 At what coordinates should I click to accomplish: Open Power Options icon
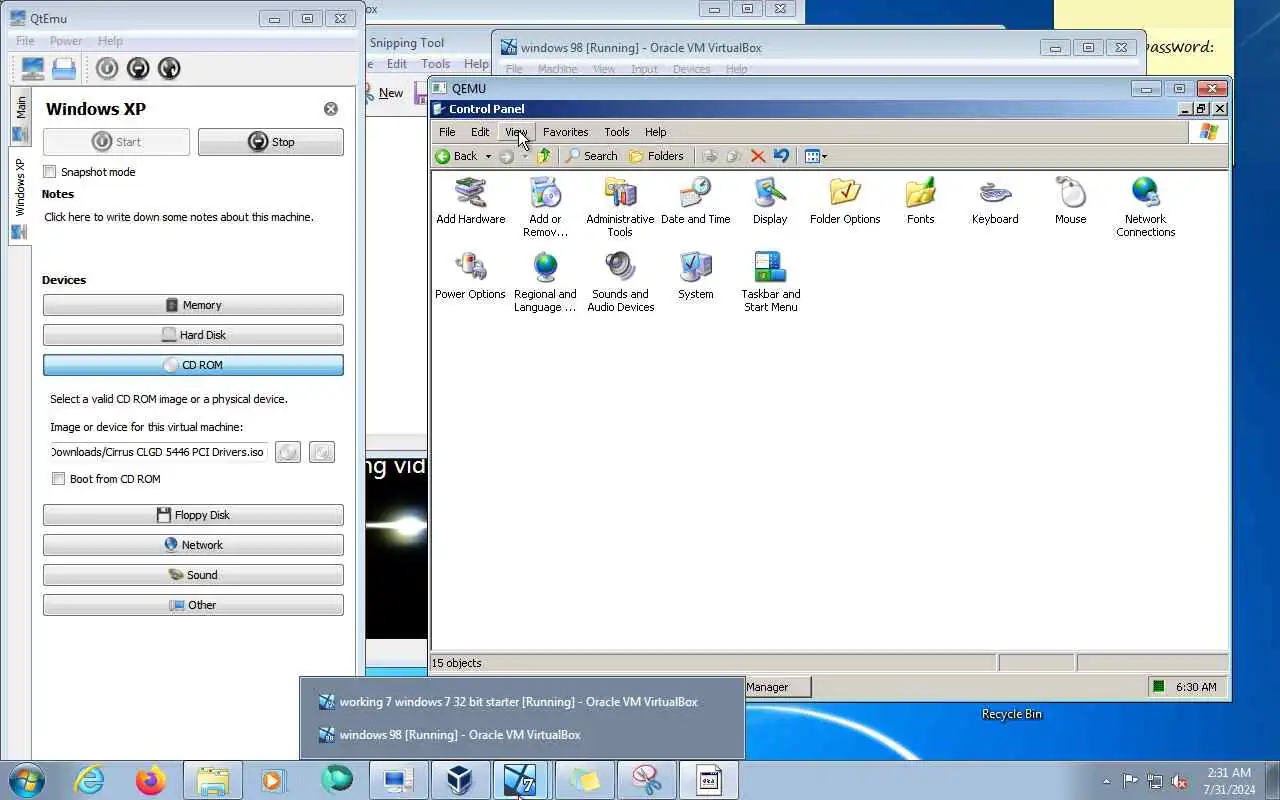(470, 276)
